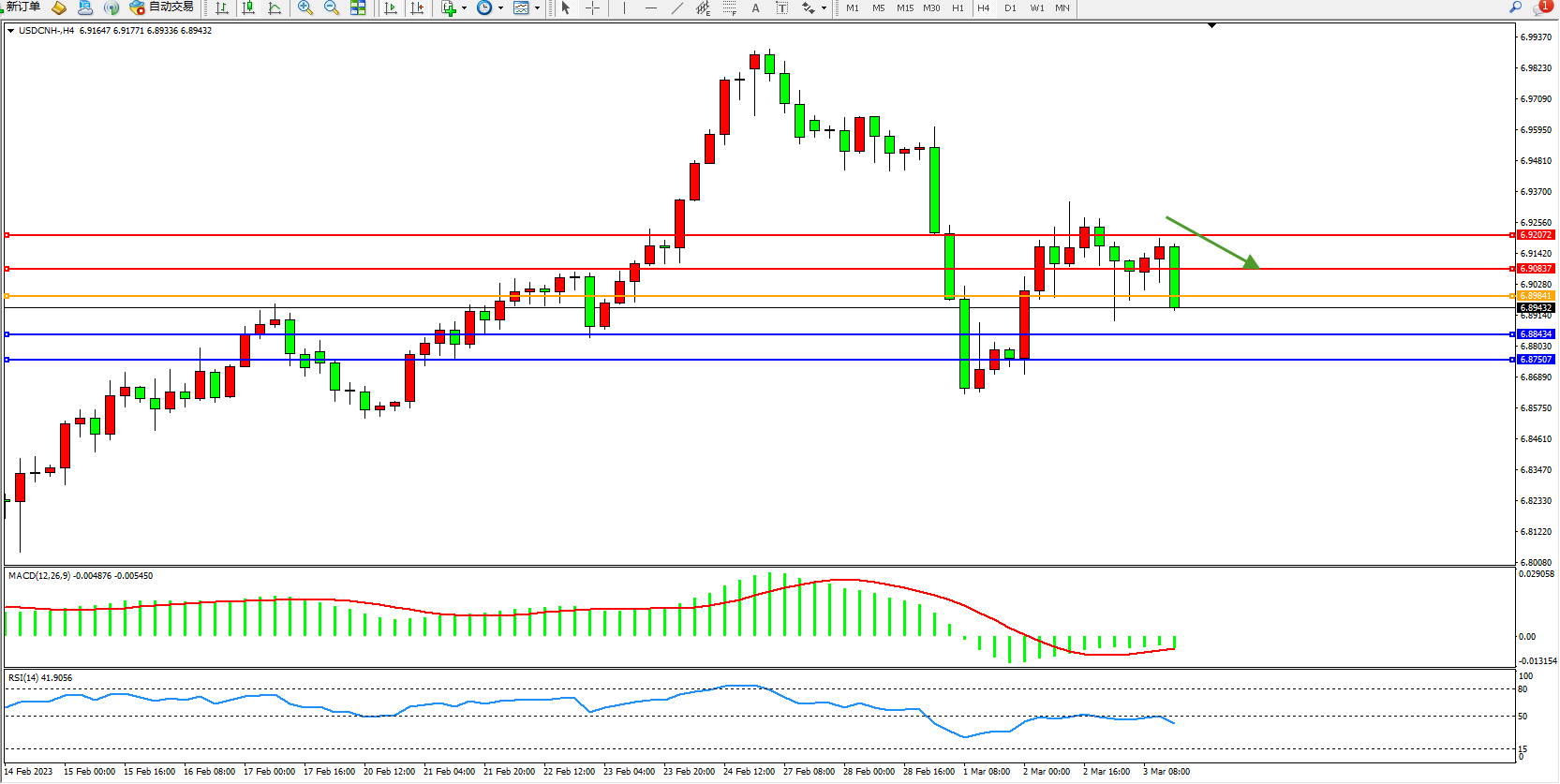The height and width of the screenshot is (784, 1560).
Task: Toggle chart auto scroll button
Action: pyautogui.click(x=391, y=7)
